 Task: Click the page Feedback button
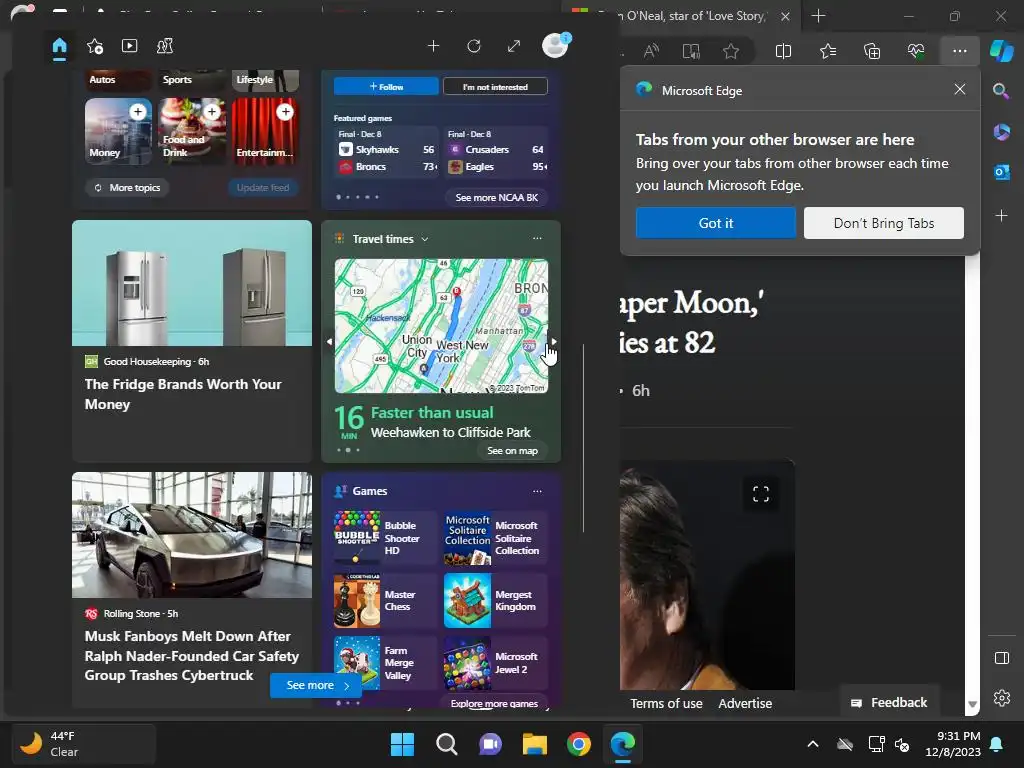pos(889,703)
